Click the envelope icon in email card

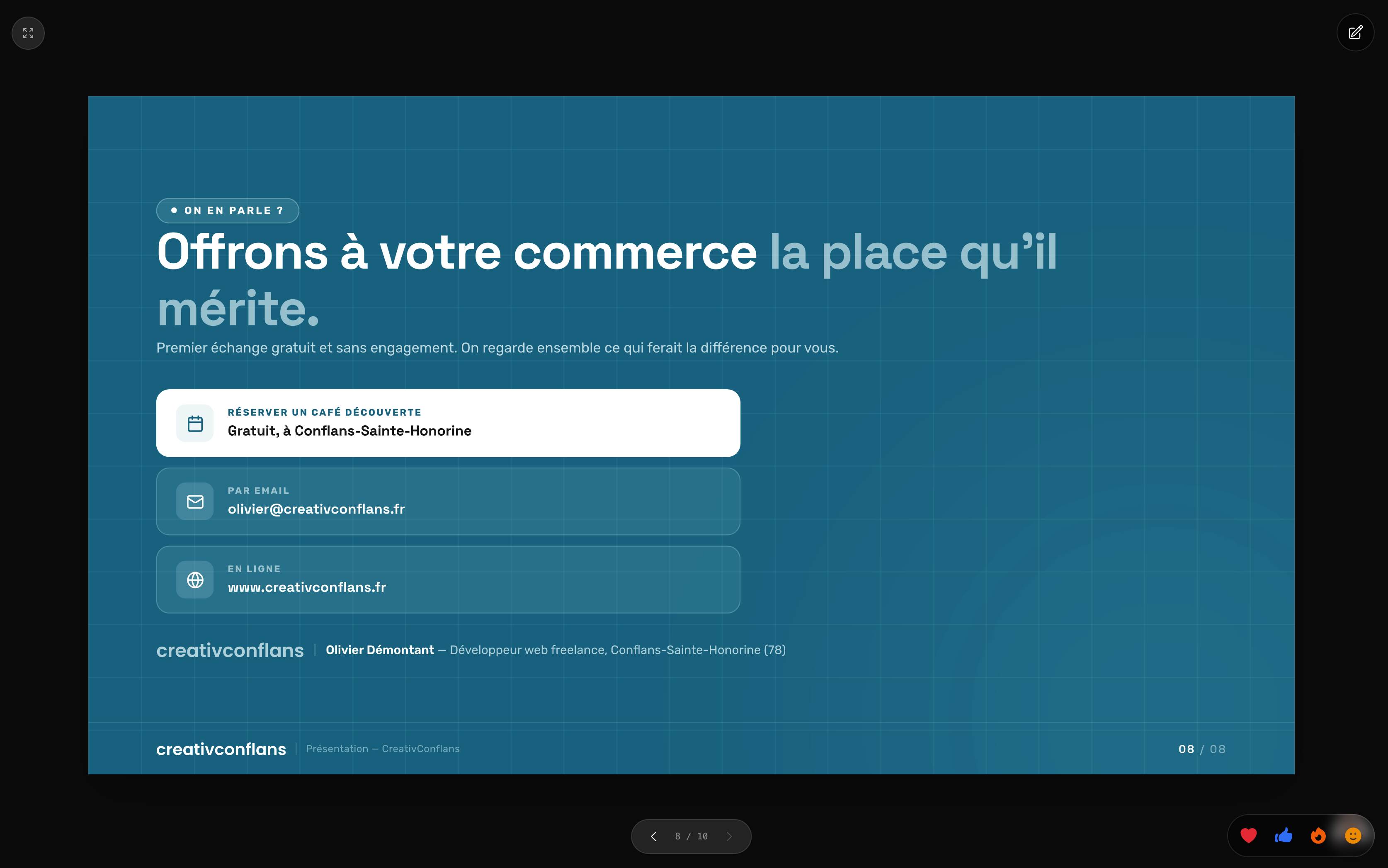click(195, 502)
